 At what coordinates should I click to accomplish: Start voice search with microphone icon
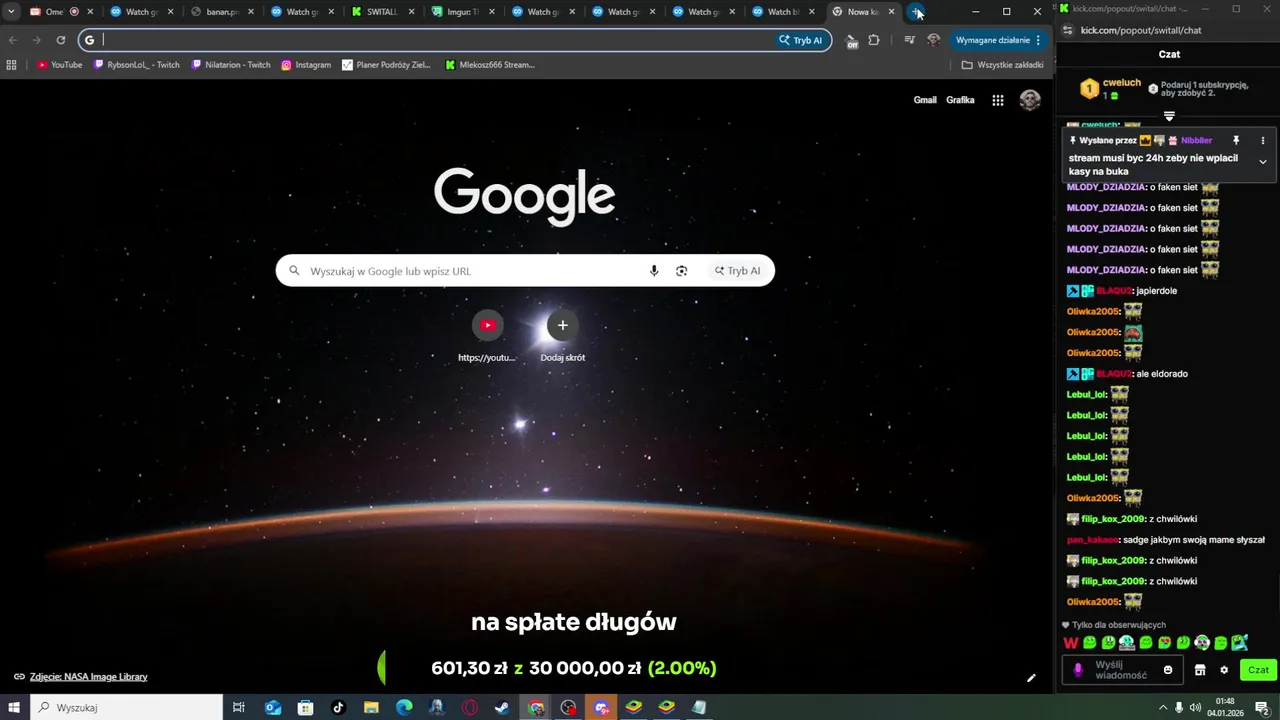point(654,271)
